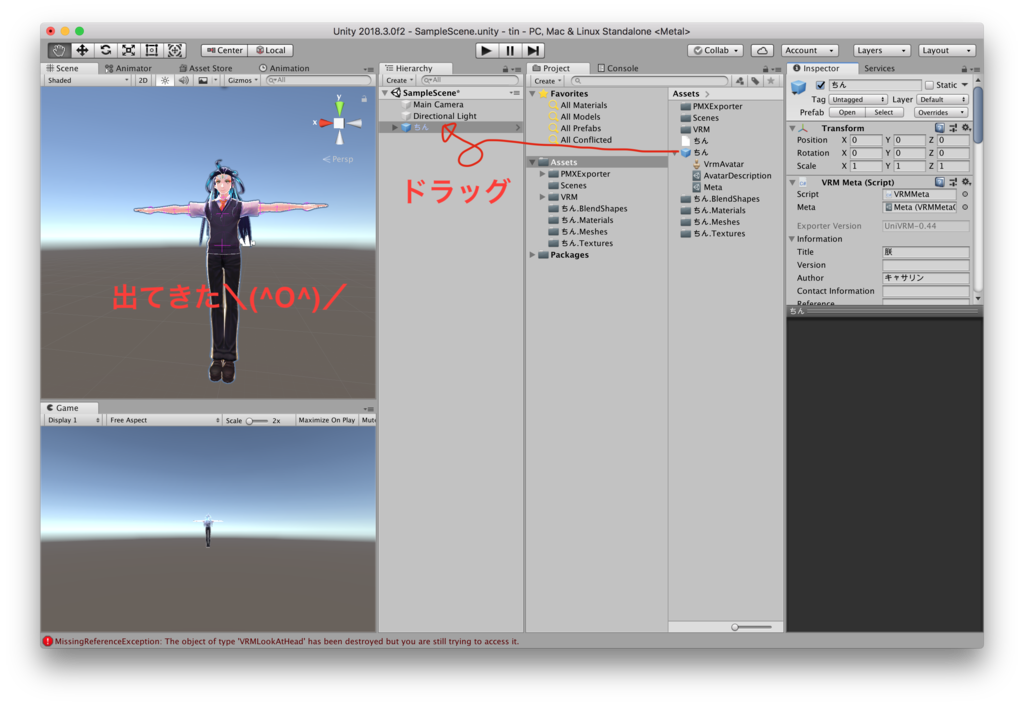Screen dimensions: 1024x706
Task: Expand the PMXExporter folder in tree
Action: click(542, 174)
